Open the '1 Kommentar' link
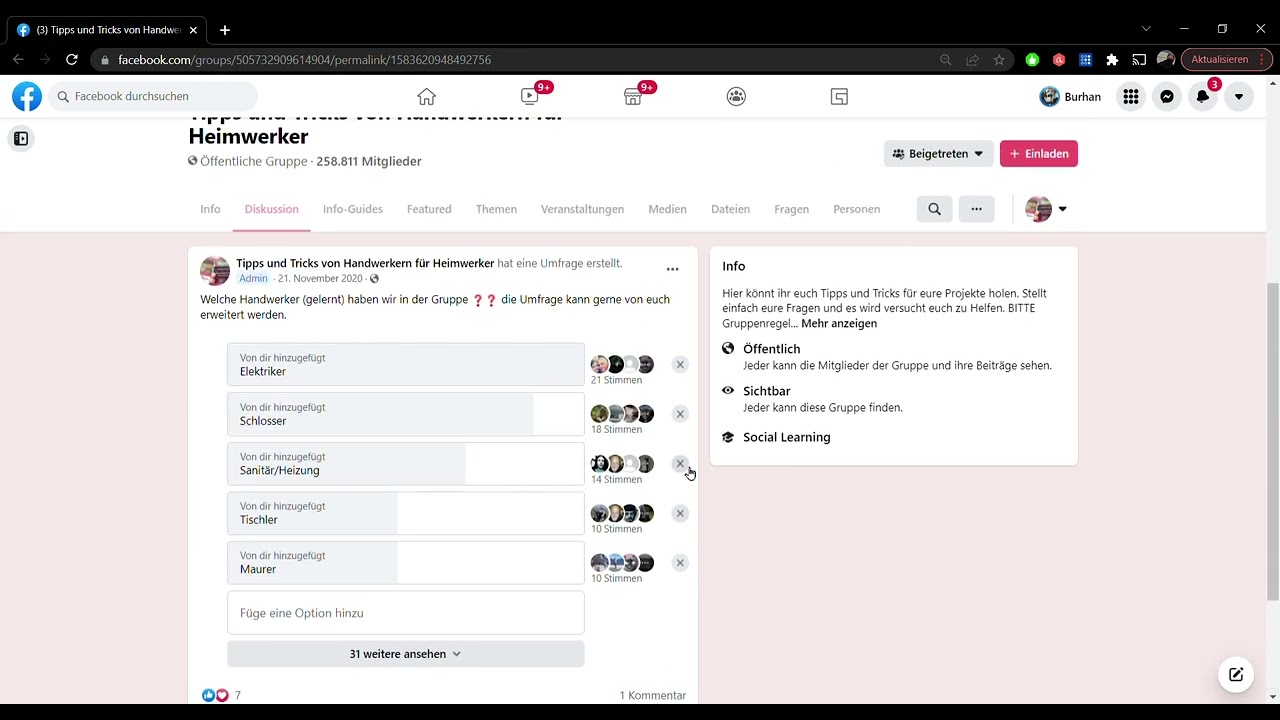The height and width of the screenshot is (720, 1280). click(652, 695)
